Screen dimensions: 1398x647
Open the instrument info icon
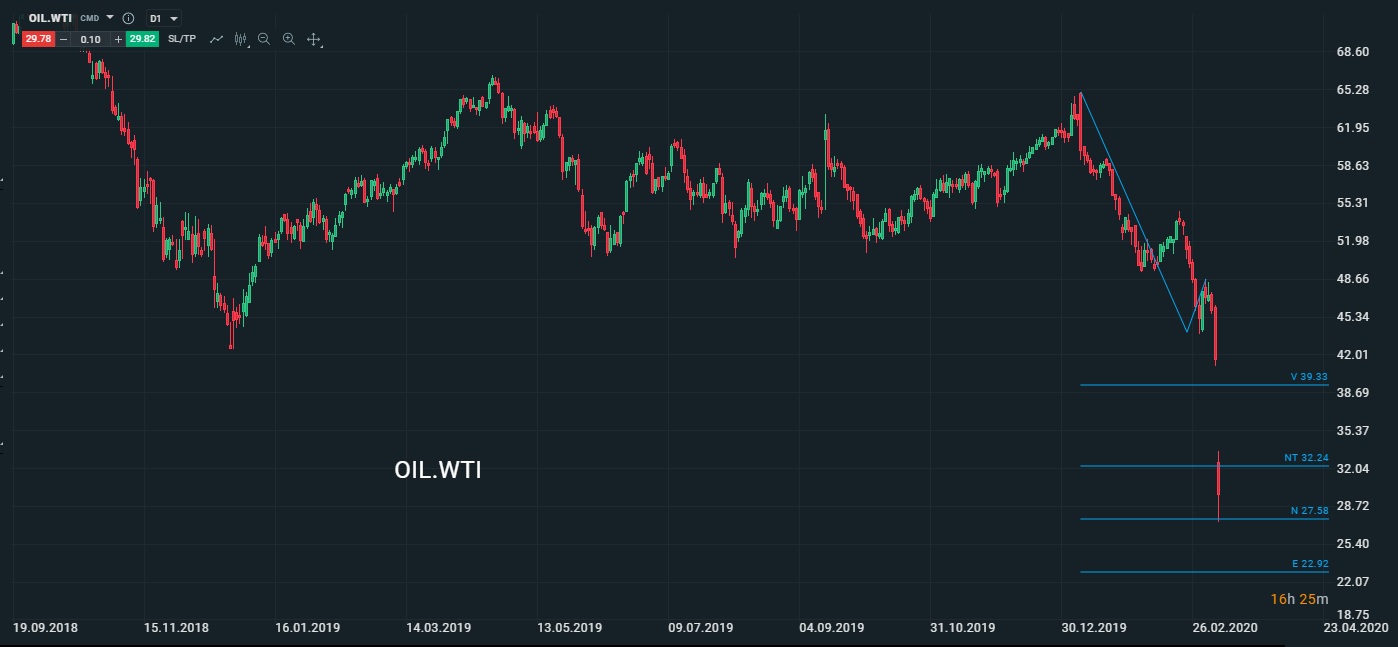pos(128,18)
